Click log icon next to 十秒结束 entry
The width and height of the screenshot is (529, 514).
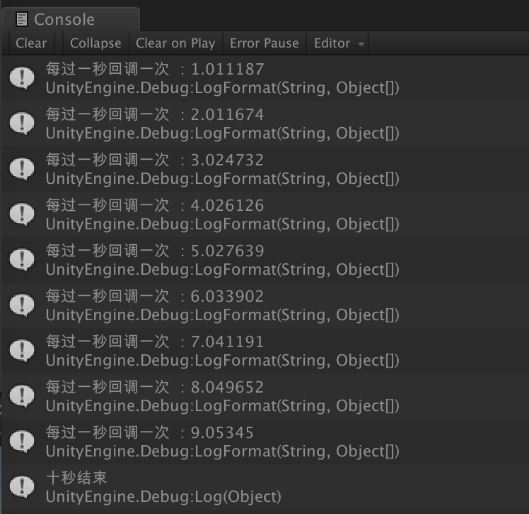[22, 487]
